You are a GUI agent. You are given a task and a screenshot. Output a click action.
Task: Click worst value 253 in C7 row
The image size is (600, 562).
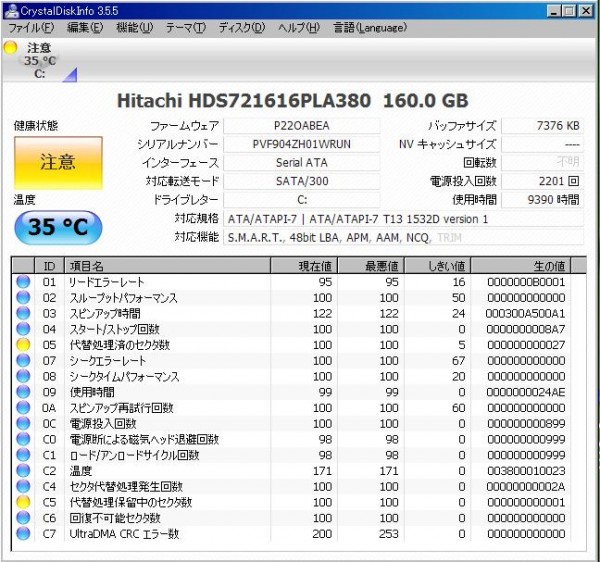tap(389, 534)
